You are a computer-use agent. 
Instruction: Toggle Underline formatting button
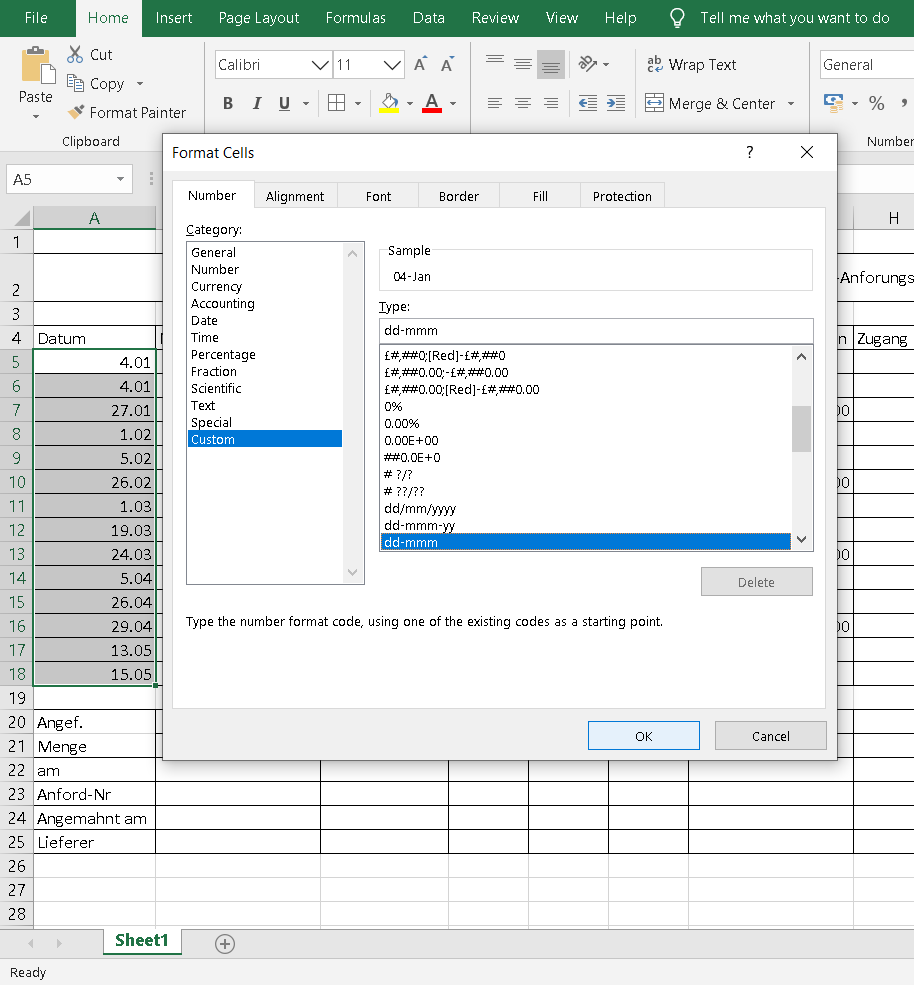(x=284, y=103)
